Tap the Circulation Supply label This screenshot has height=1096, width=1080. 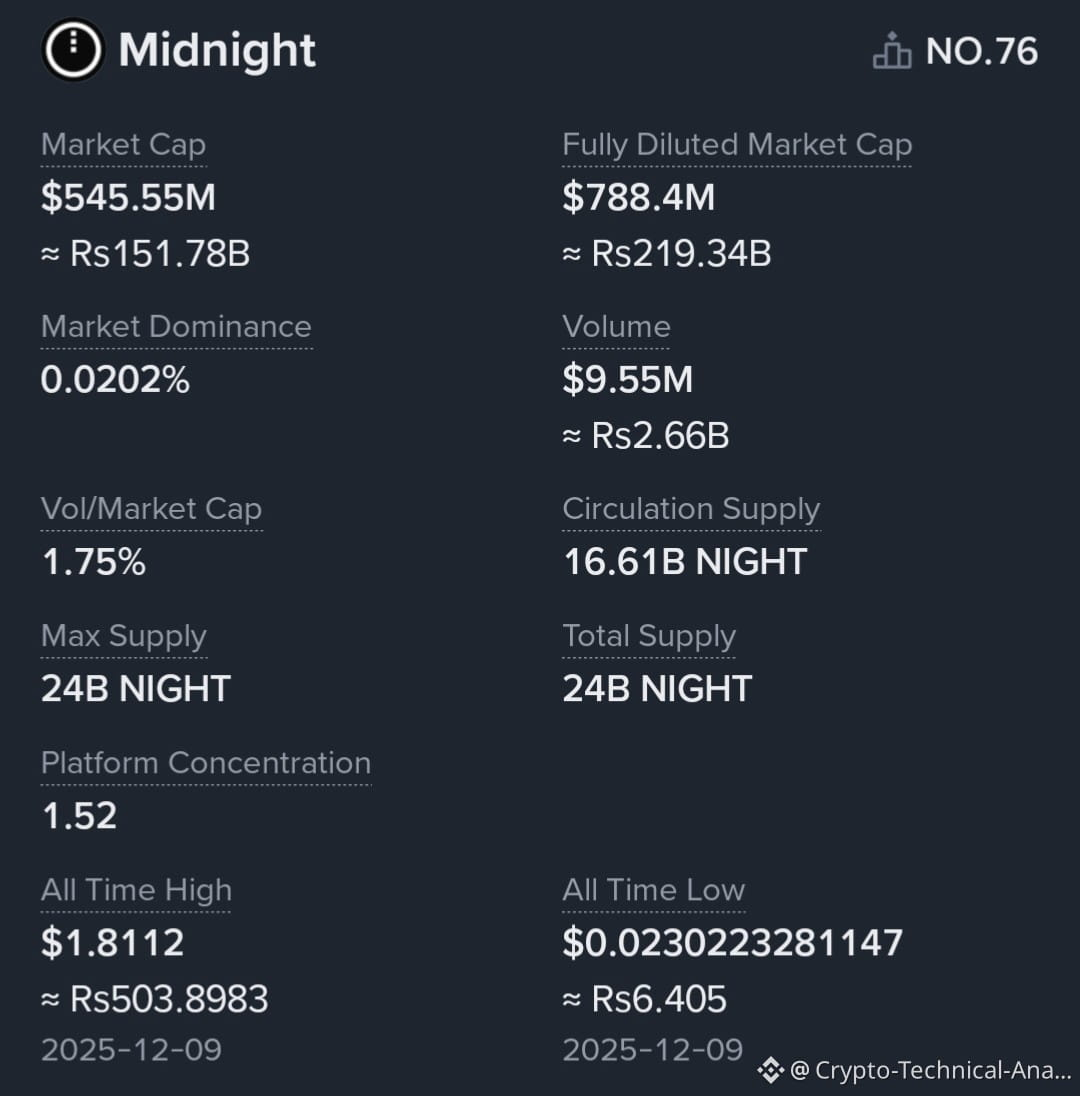click(x=691, y=509)
